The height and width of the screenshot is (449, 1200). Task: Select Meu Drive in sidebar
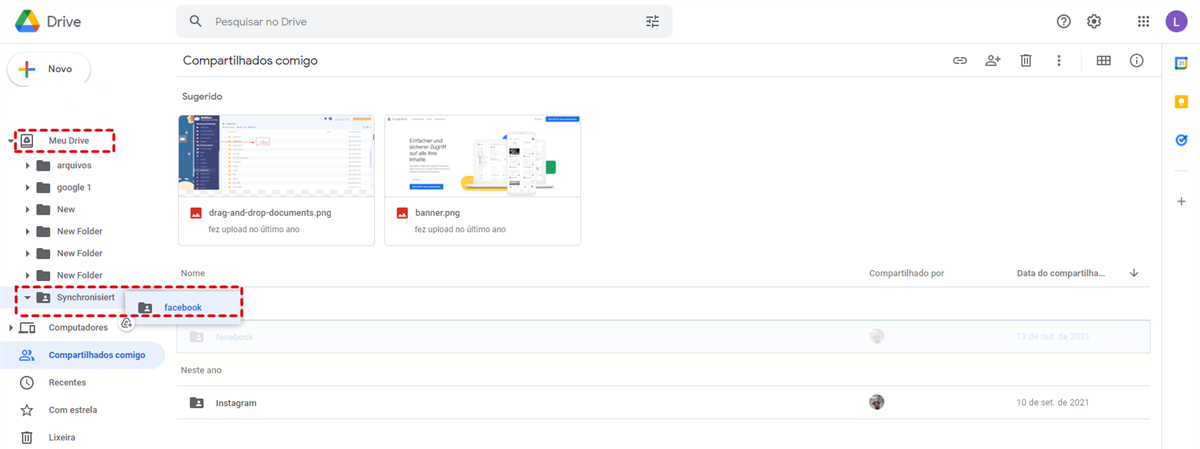tap(69, 141)
